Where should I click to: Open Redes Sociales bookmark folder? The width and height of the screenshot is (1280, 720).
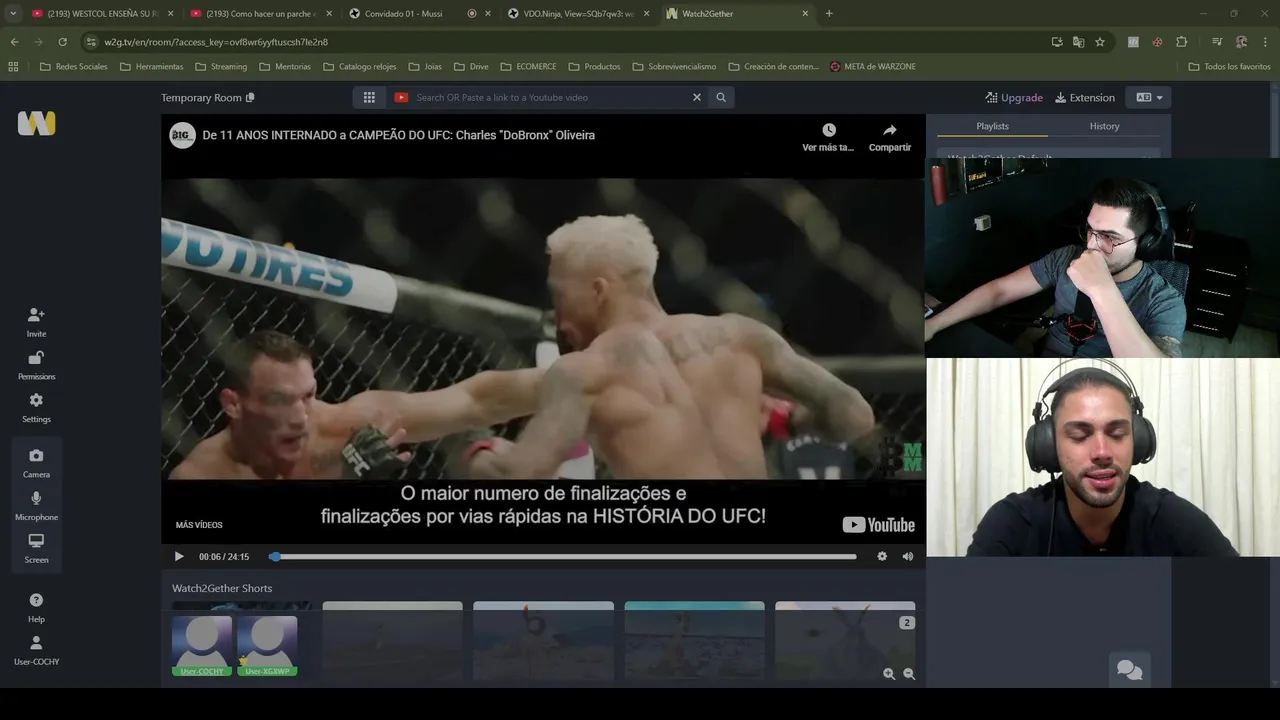point(73,67)
